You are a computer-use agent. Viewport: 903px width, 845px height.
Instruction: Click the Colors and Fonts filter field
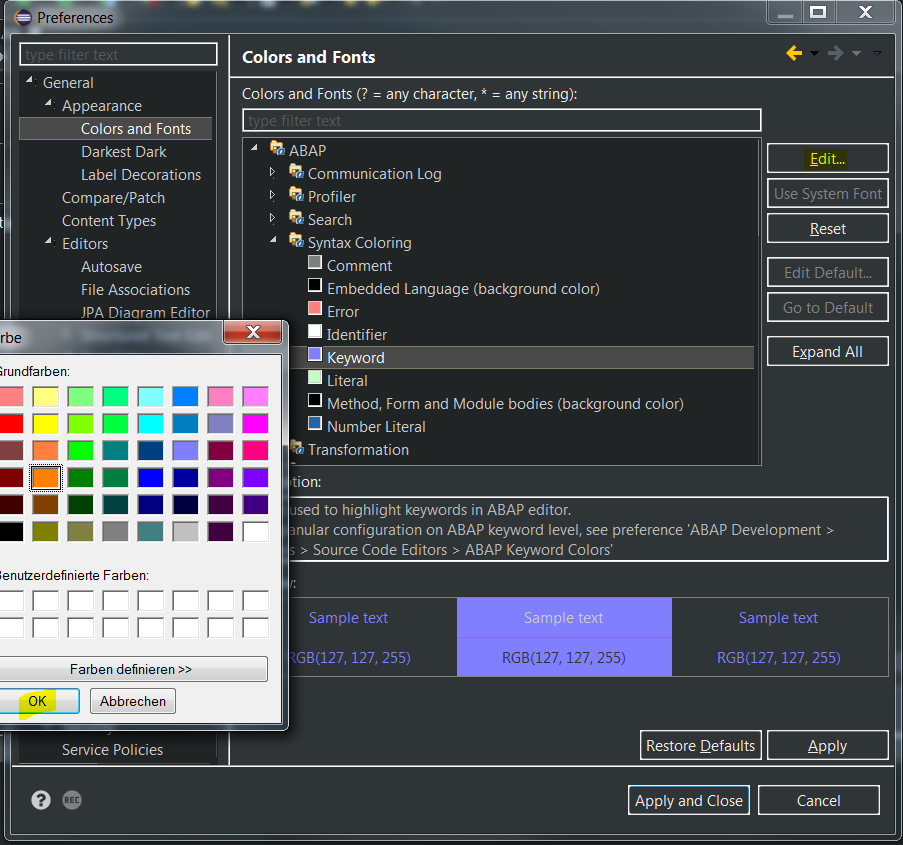(501, 121)
